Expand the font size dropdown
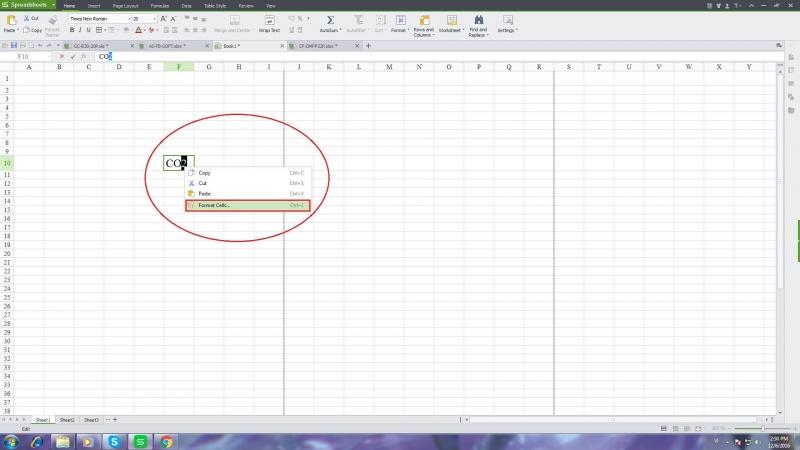Screen dimensions: 800x450 pos(154,19)
